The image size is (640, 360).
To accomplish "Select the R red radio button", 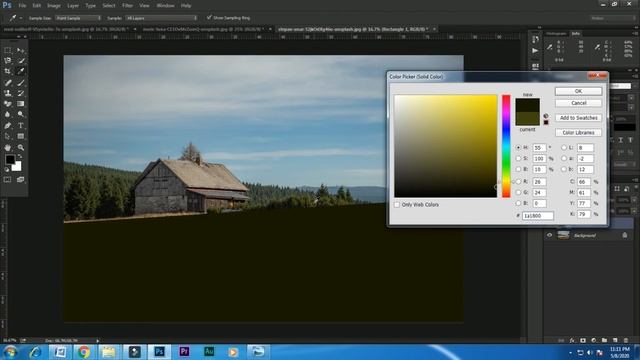I will click(518, 181).
